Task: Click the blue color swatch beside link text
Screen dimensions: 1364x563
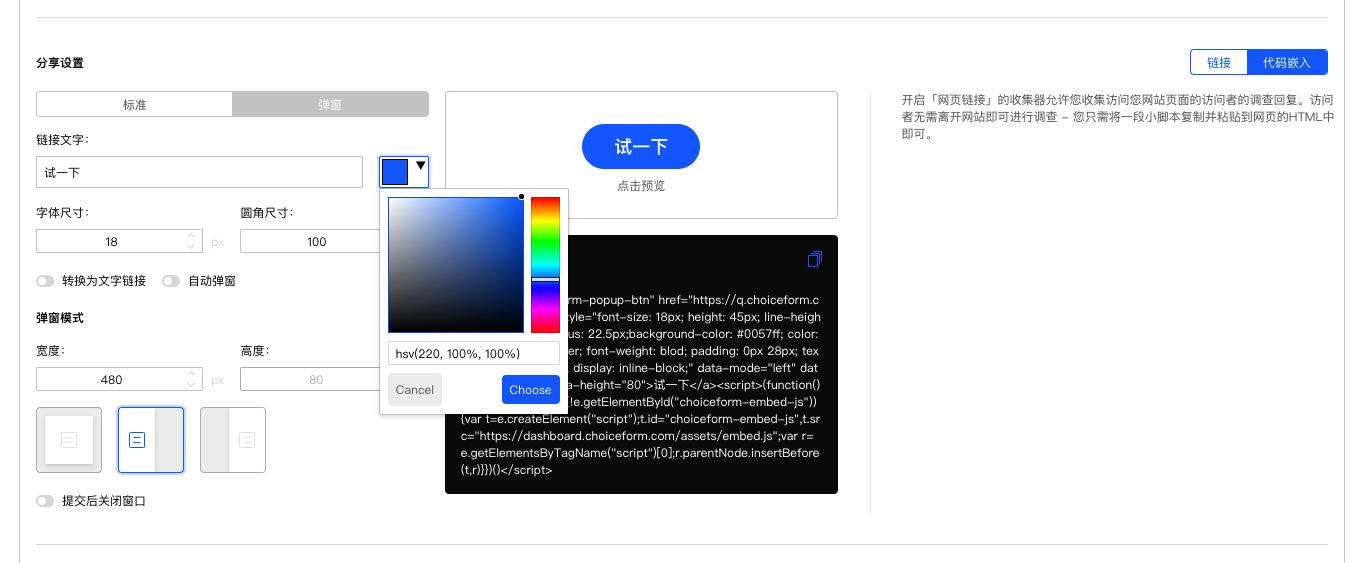Action: pos(396,172)
